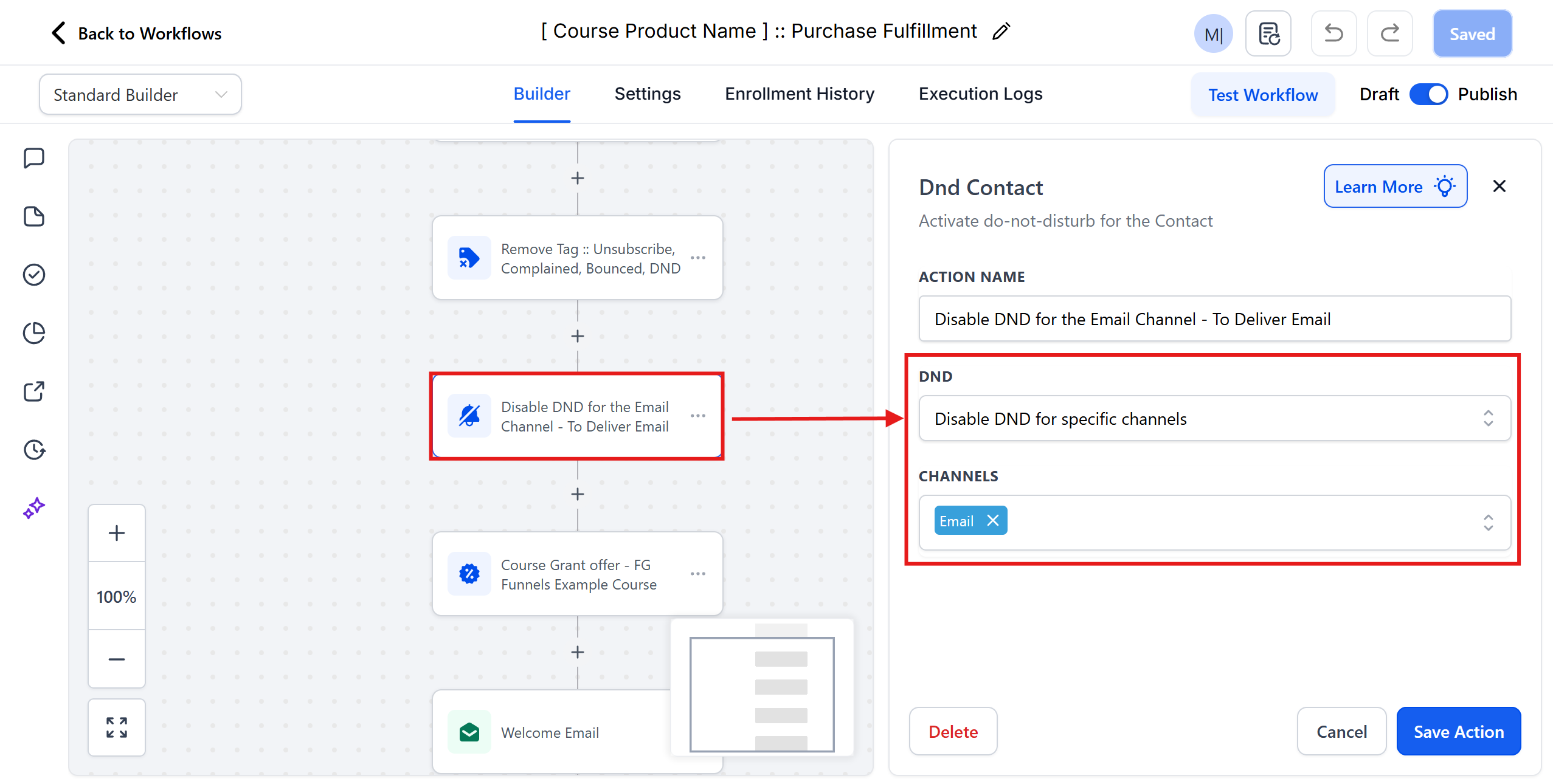Open the sticky notes sidebar icon

pyautogui.click(x=34, y=216)
